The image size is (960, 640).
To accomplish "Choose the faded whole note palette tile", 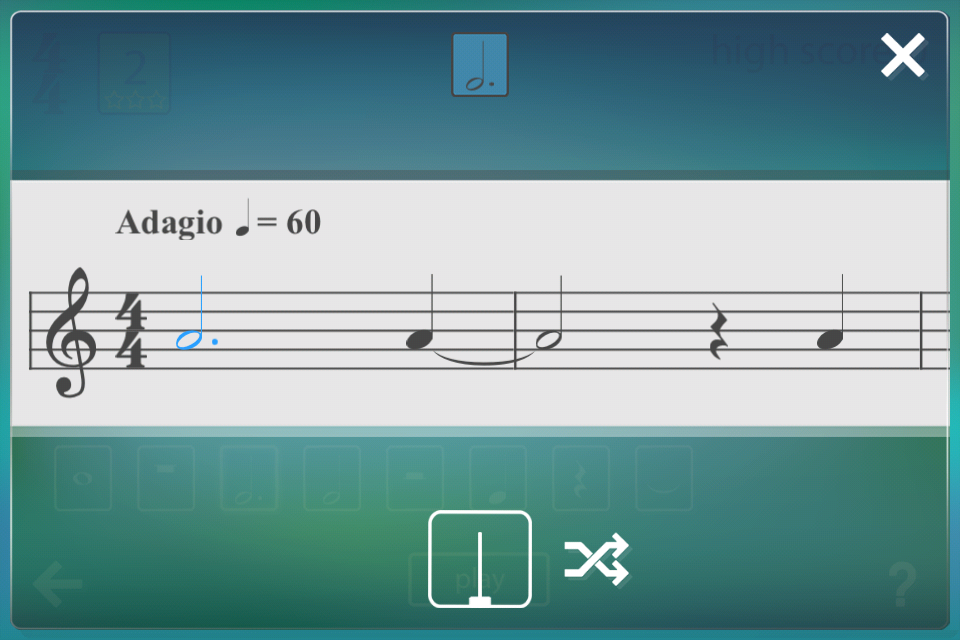I will 83,478.
